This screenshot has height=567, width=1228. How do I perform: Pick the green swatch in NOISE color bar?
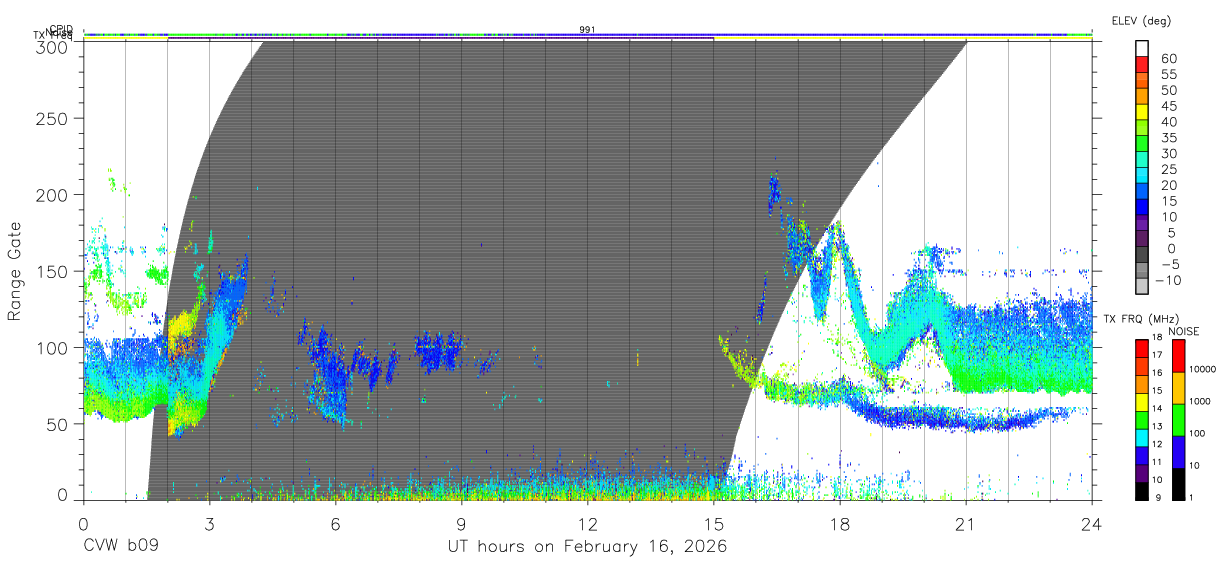tap(1177, 420)
